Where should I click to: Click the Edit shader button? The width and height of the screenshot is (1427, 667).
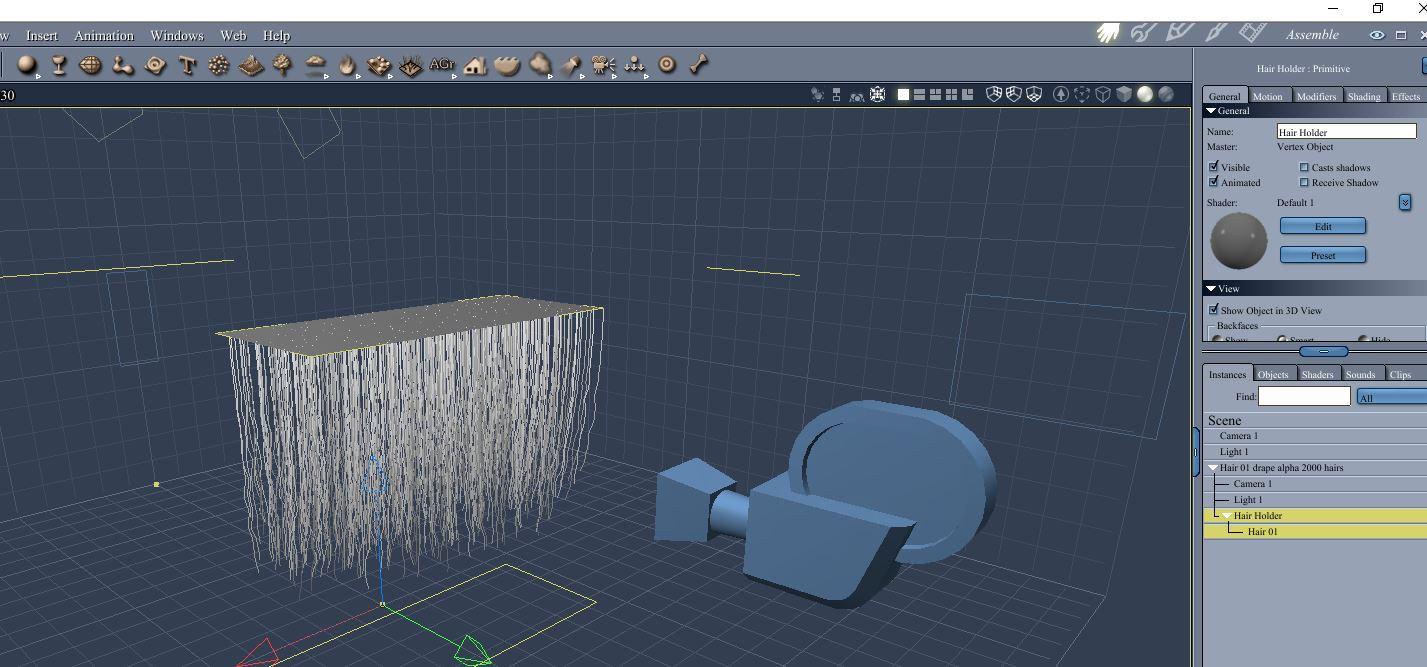pyautogui.click(x=1322, y=226)
